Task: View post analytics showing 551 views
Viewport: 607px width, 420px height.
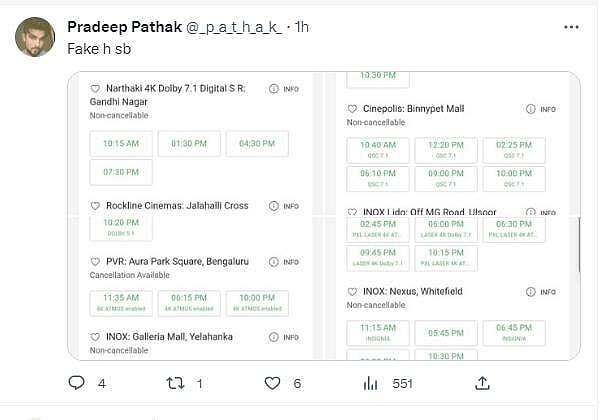Action: pos(371,383)
